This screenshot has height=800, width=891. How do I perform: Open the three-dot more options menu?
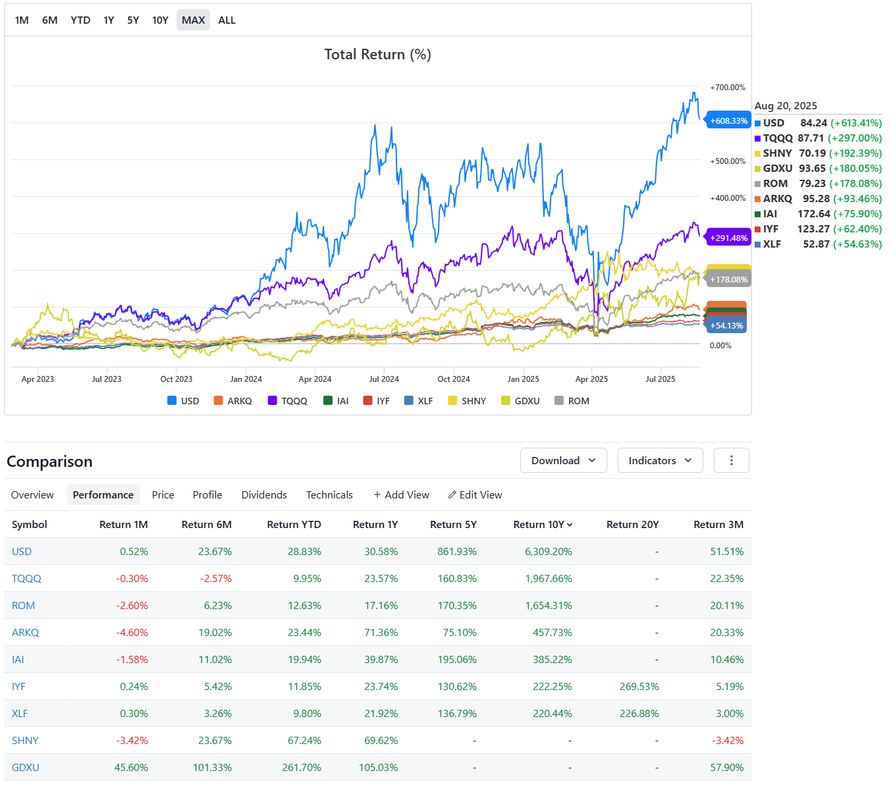[x=731, y=461]
